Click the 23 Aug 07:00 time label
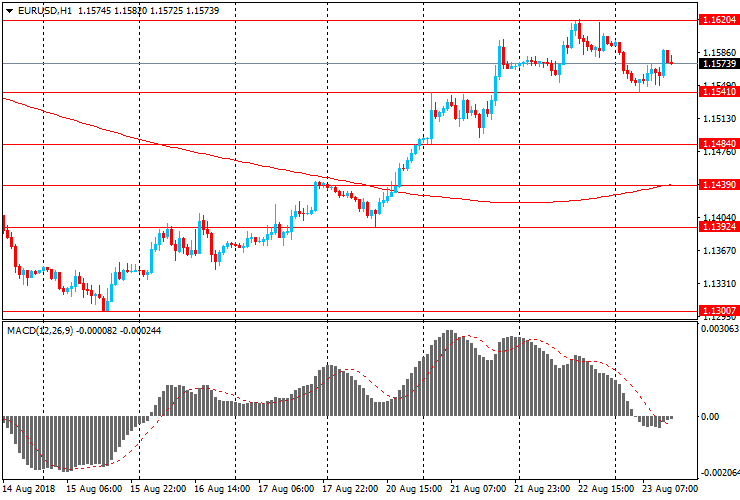 [670, 489]
